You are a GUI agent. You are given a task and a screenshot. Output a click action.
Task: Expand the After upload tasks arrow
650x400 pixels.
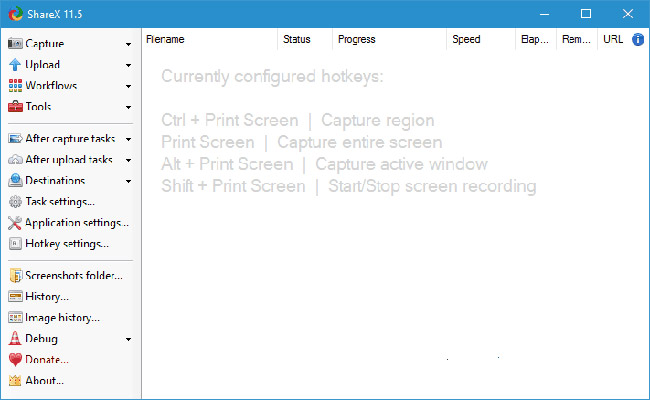[129, 160]
